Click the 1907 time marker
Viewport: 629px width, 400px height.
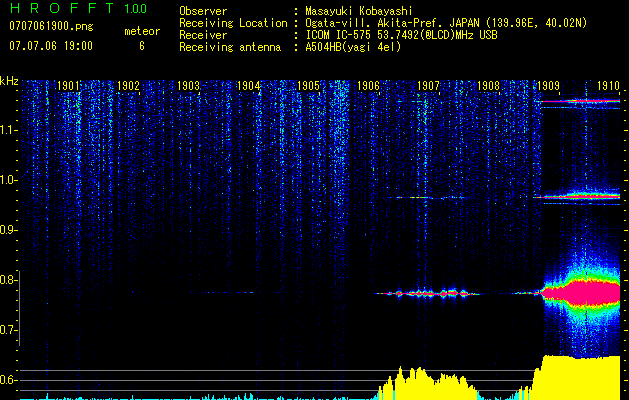pos(428,86)
